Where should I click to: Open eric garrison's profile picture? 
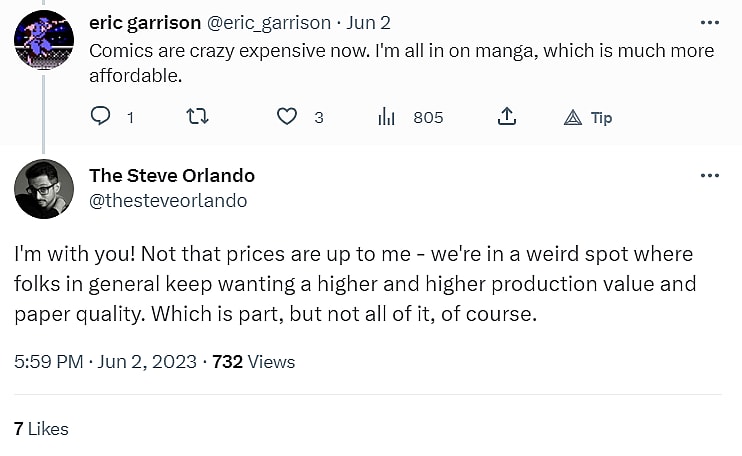tap(43, 39)
